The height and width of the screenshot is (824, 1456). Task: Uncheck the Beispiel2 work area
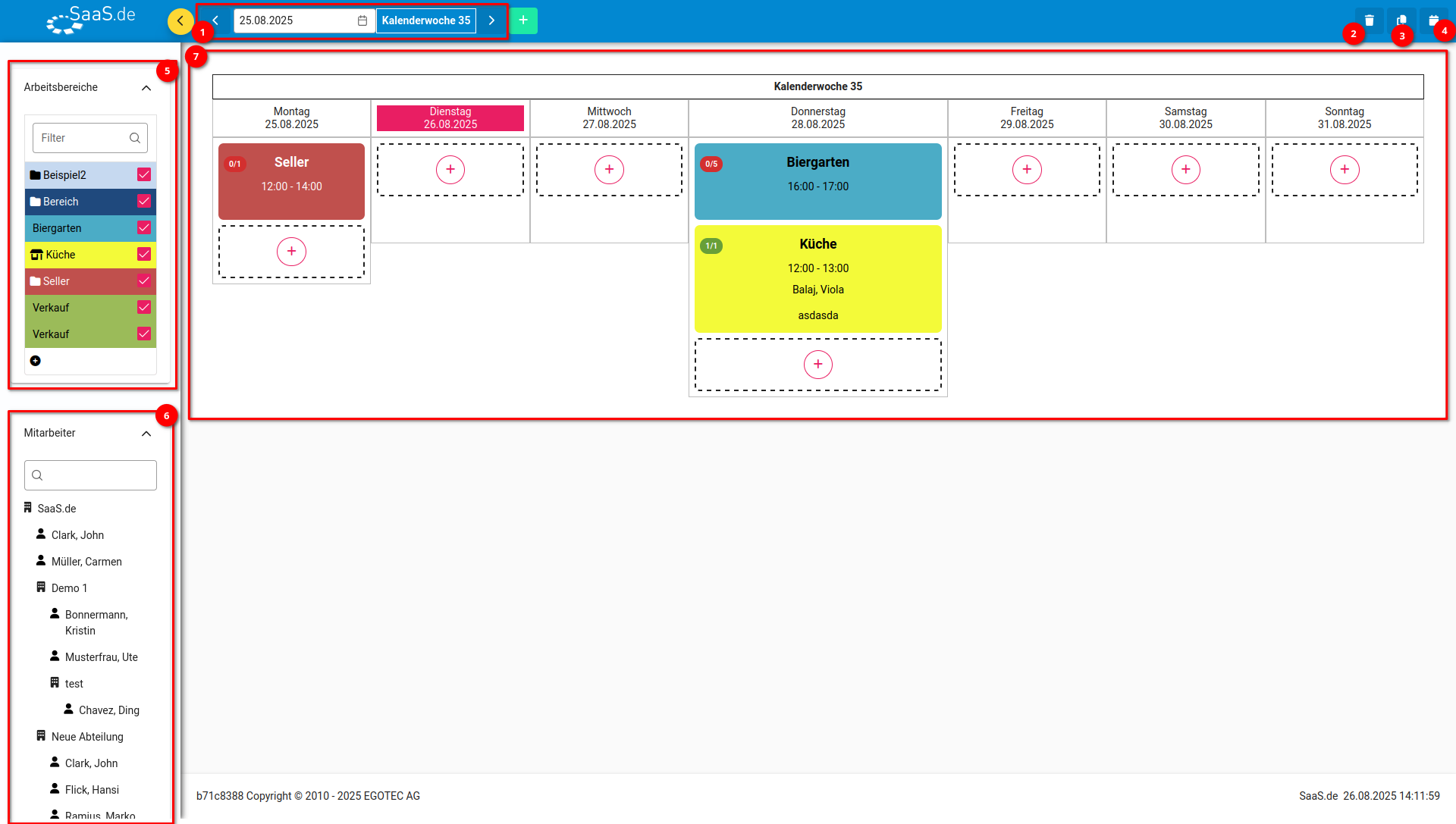(x=144, y=175)
